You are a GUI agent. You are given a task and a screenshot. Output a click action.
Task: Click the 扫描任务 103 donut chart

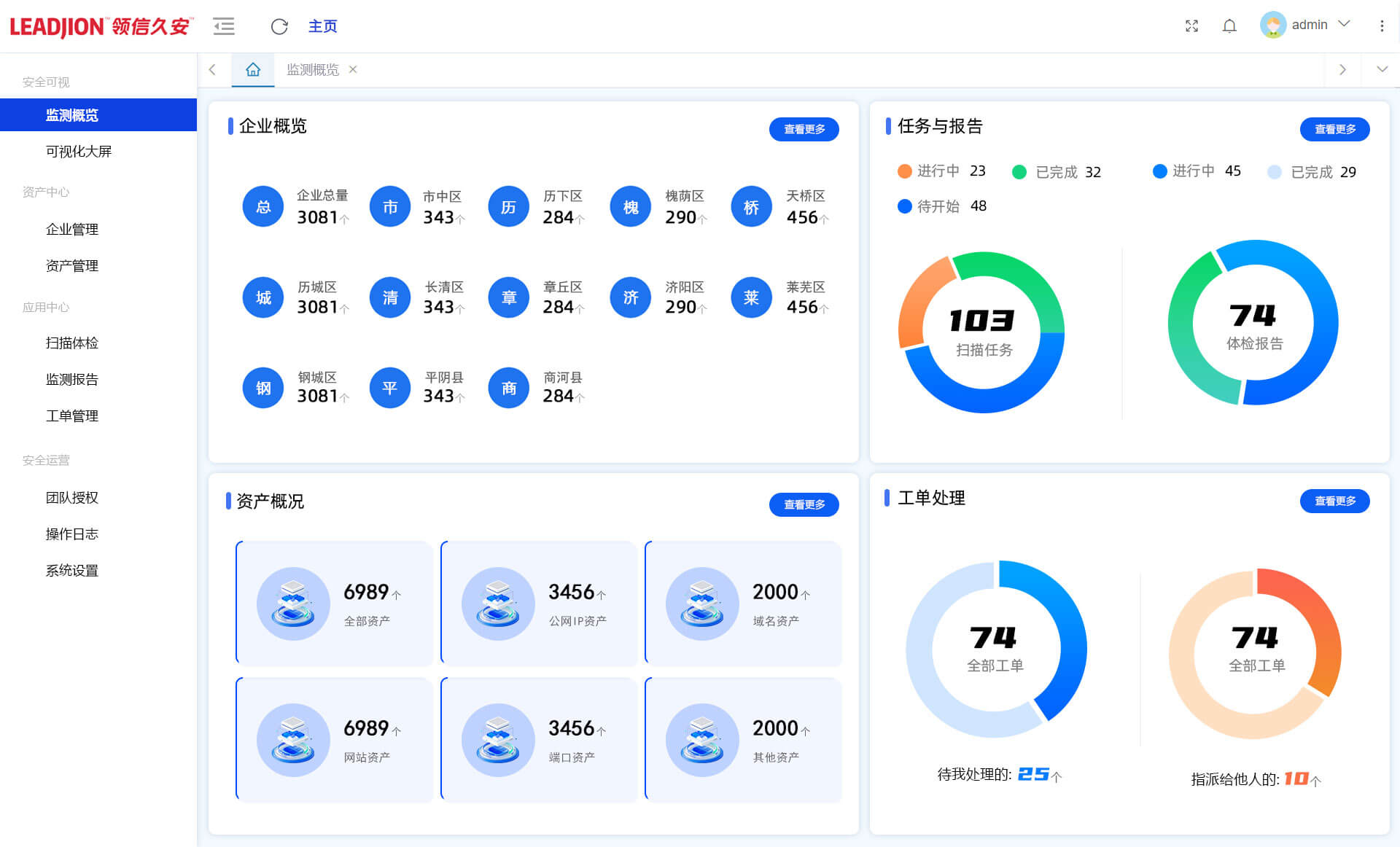(982, 332)
